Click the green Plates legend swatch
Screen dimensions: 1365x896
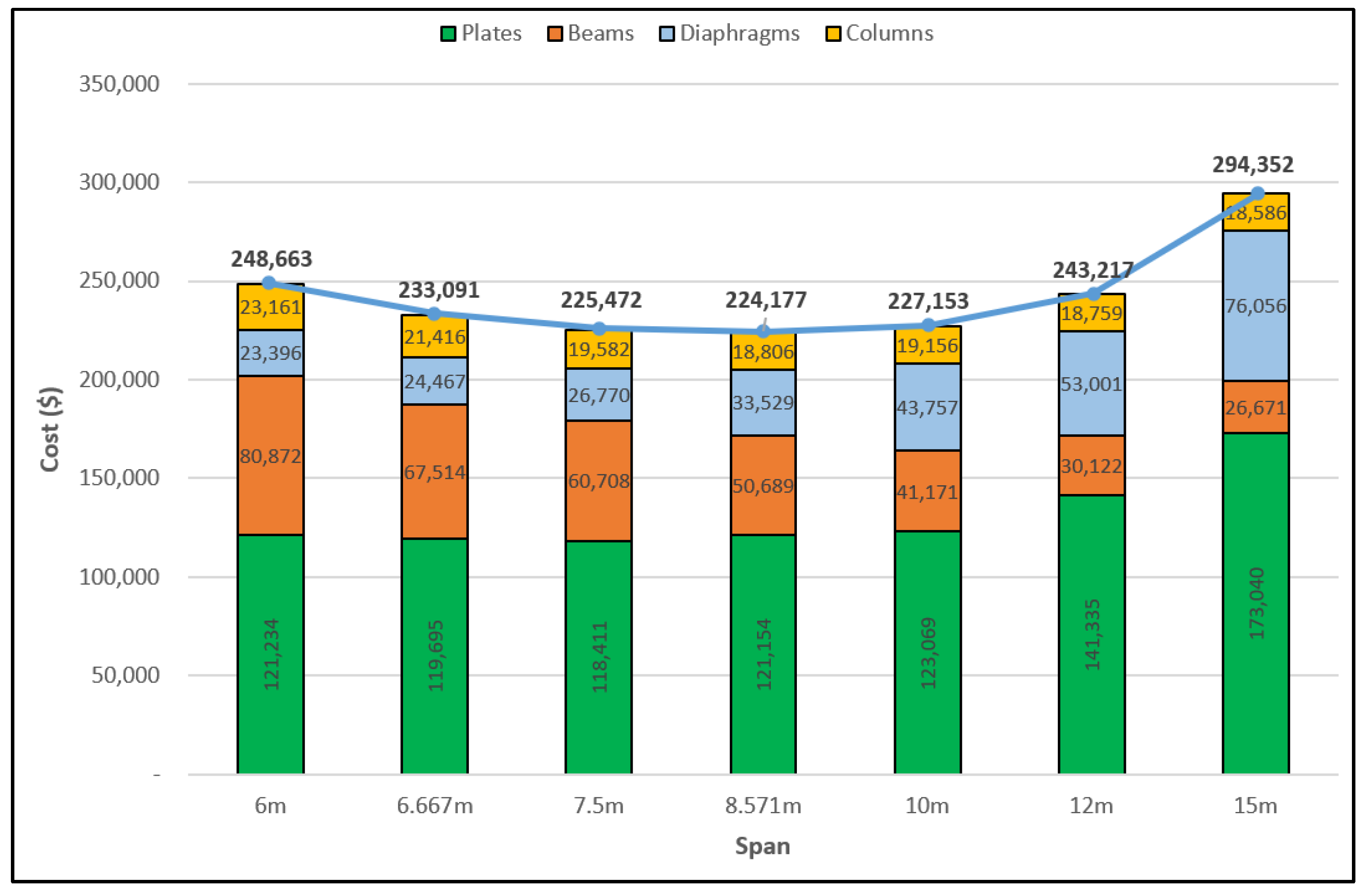[448, 34]
